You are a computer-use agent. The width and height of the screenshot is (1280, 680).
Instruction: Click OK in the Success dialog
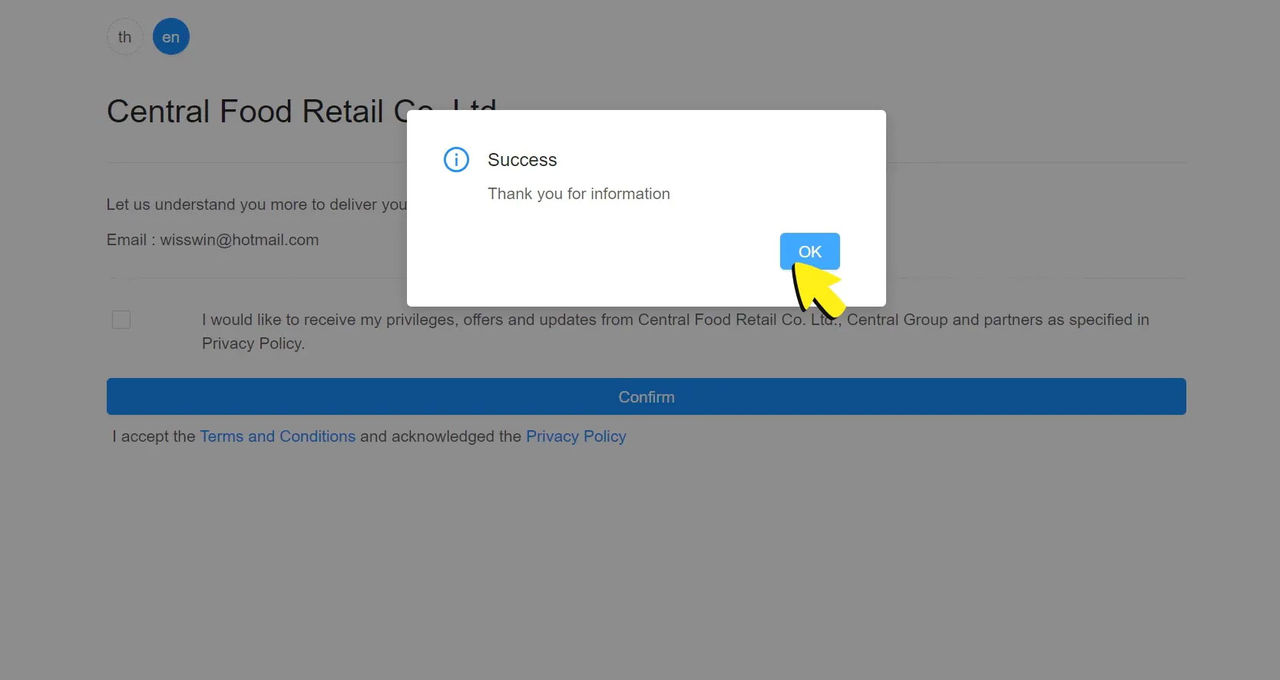pos(810,251)
